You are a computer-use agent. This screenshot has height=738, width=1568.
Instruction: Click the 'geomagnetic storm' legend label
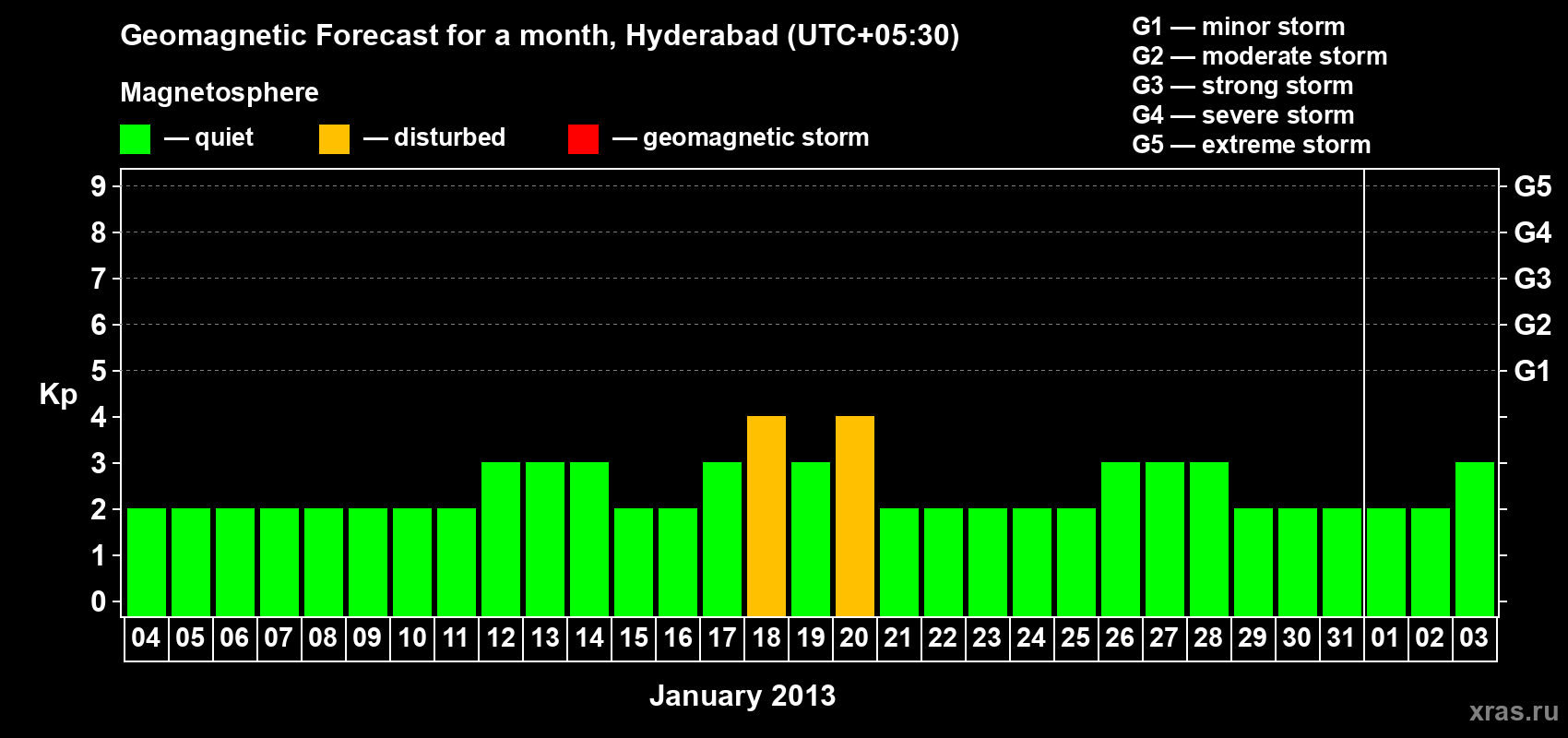click(755, 137)
